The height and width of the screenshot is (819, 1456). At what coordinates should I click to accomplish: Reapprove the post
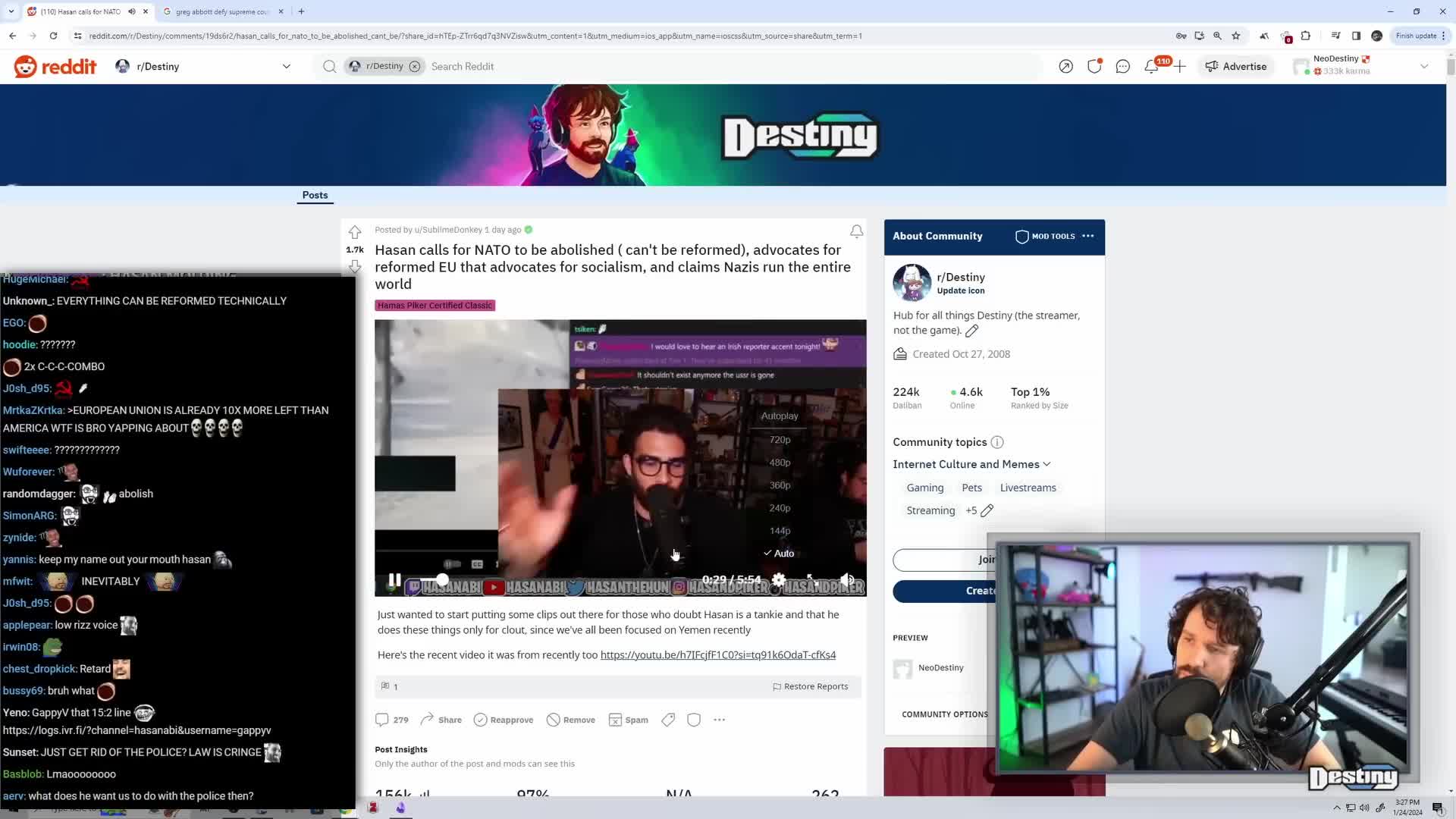click(x=504, y=720)
